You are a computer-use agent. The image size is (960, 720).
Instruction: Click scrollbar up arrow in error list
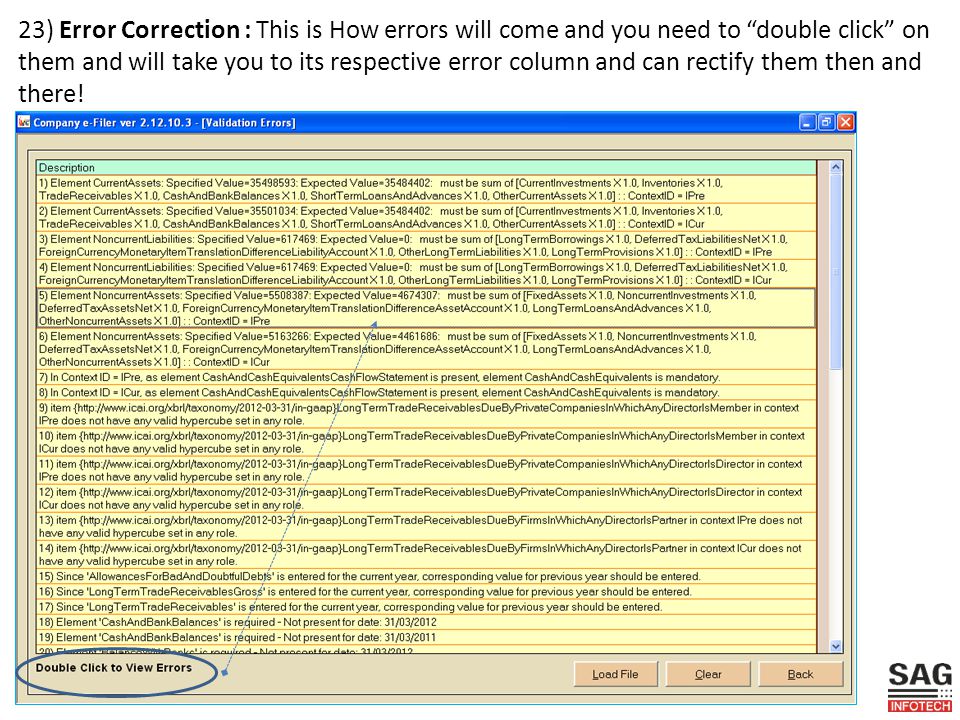click(836, 167)
